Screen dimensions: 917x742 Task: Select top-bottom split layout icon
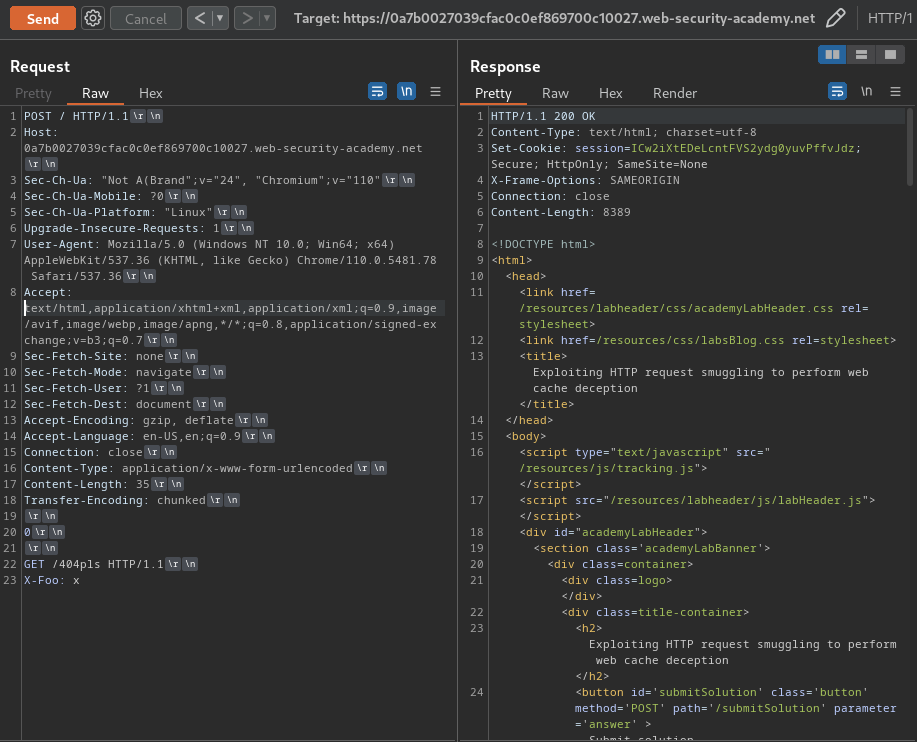click(x=861, y=54)
